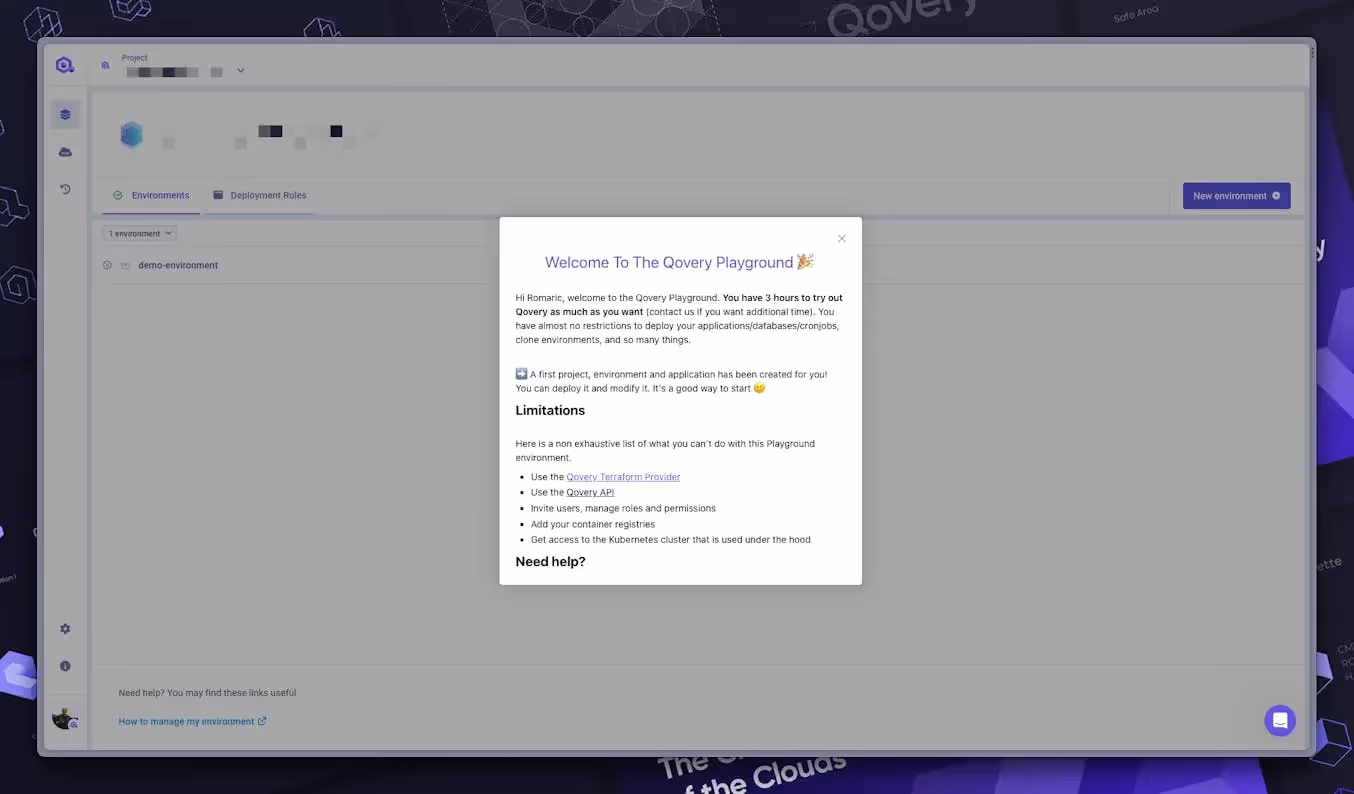
Task: Close the Welcome To The Qovery Playground dialog
Action: click(x=842, y=238)
